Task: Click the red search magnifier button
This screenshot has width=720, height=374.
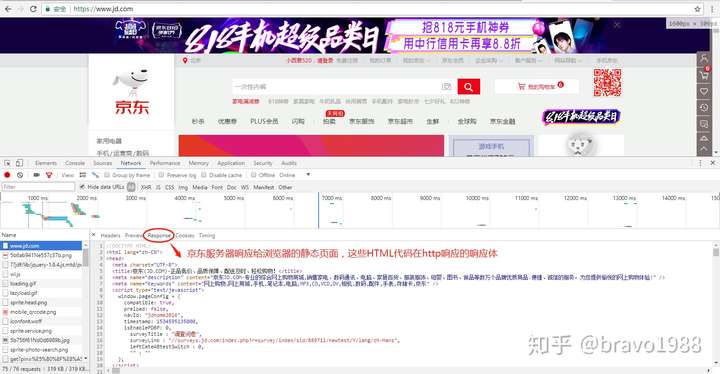Action: point(468,86)
